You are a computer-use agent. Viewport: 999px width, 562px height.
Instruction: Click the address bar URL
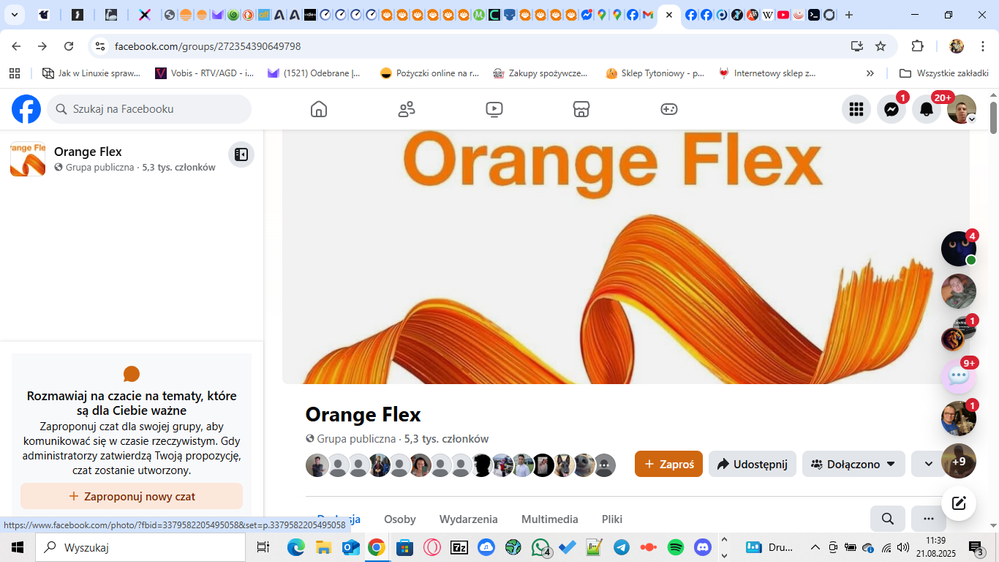point(208,46)
